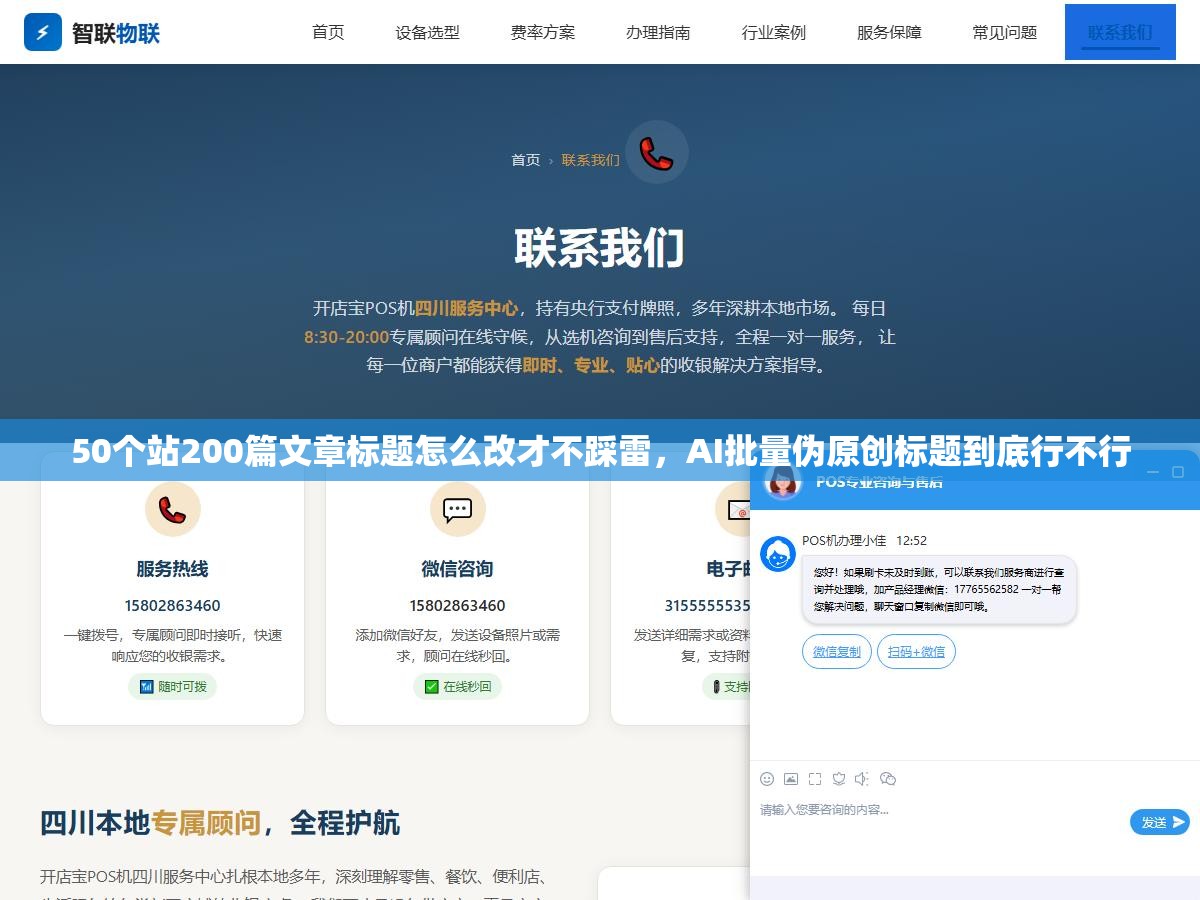
Task: Select 行业案例 navigation item
Action: (773, 32)
